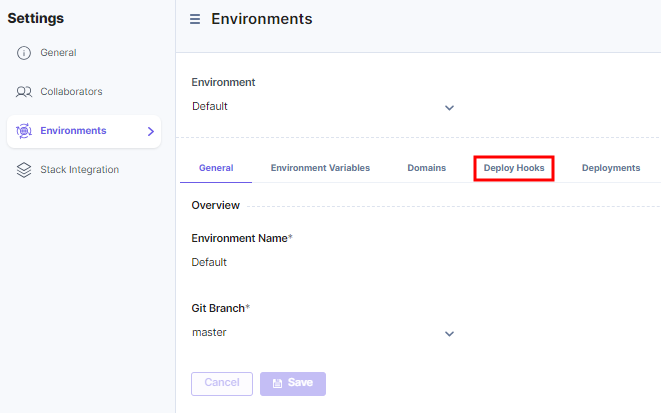Go to the Deployments tab
Viewport: 661px width, 413px height.
pyautogui.click(x=611, y=168)
